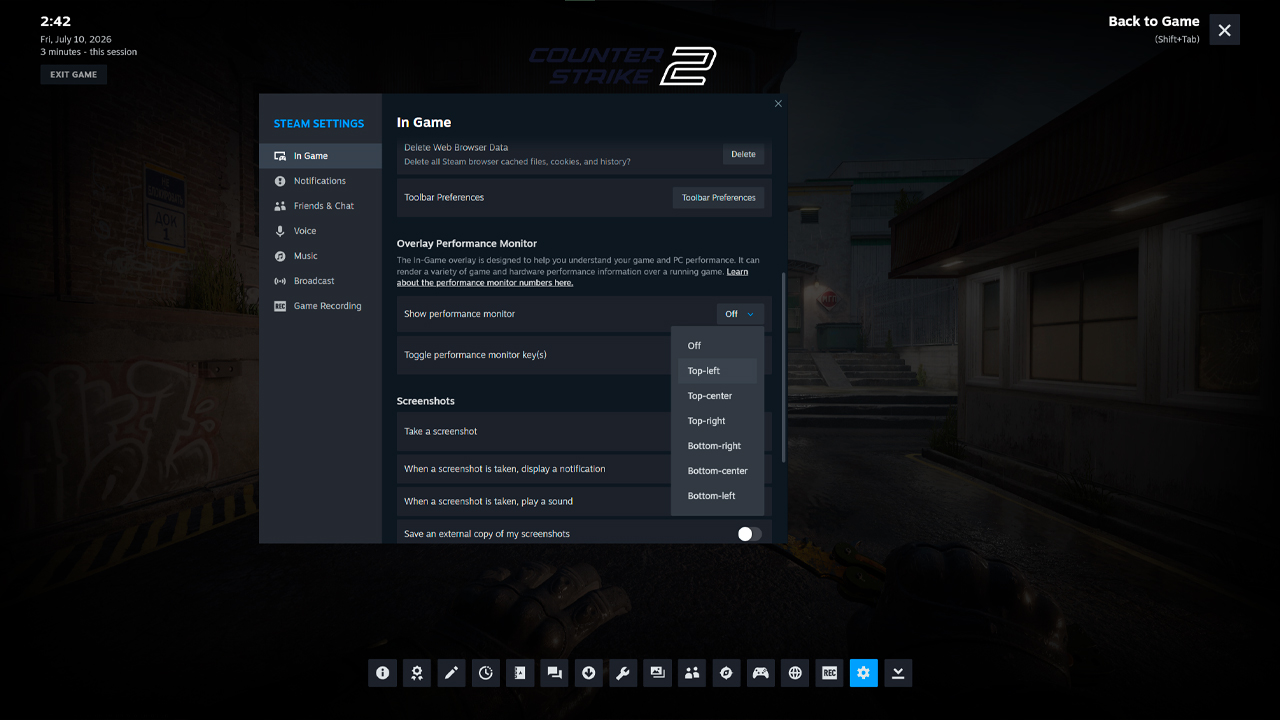Select Top-right performance monitor position
Image resolution: width=1280 pixels, height=720 pixels.
coord(717,421)
